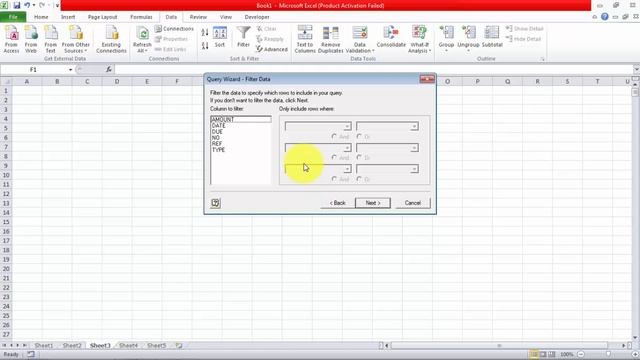640x360 pixels.
Task: Open the File tab
Action: tap(13, 17)
